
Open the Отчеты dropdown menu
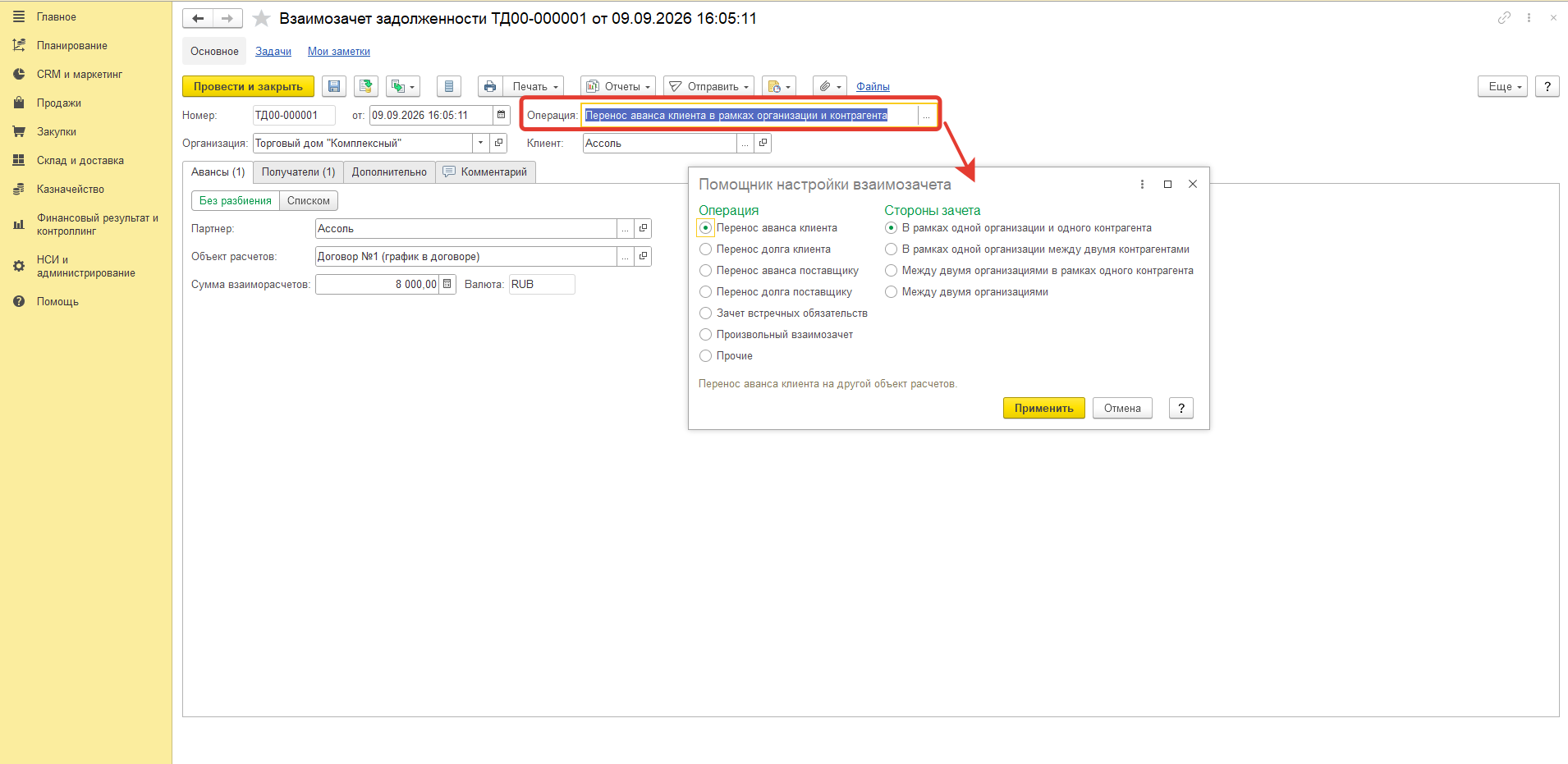[618, 86]
